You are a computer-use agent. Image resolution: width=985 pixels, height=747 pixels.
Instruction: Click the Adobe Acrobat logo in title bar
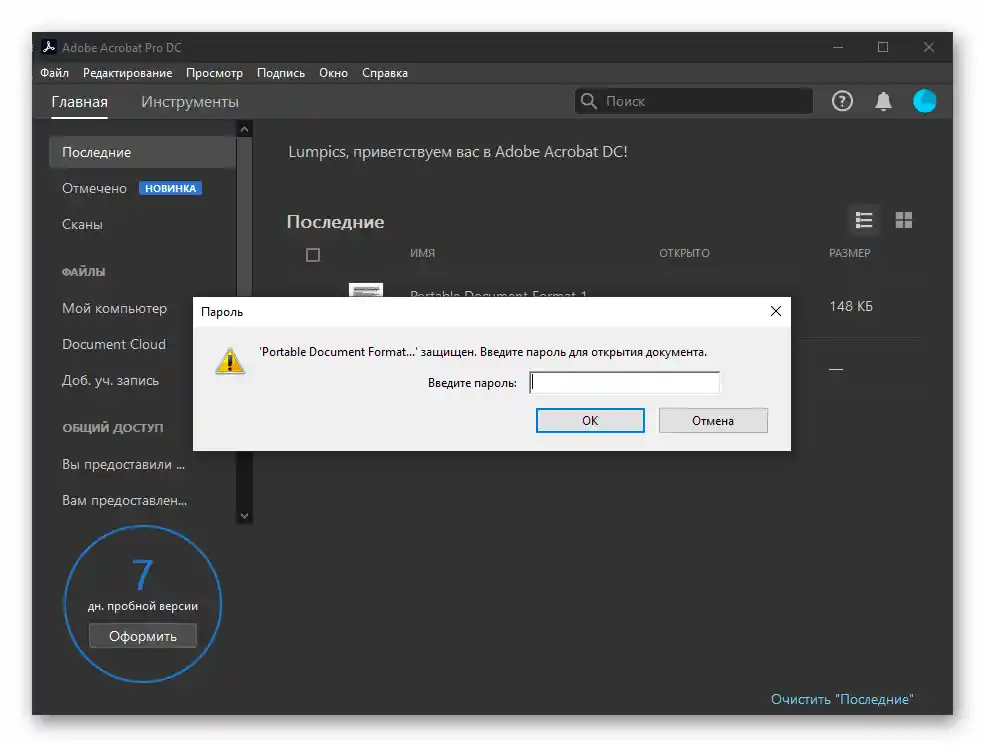tap(48, 47)
